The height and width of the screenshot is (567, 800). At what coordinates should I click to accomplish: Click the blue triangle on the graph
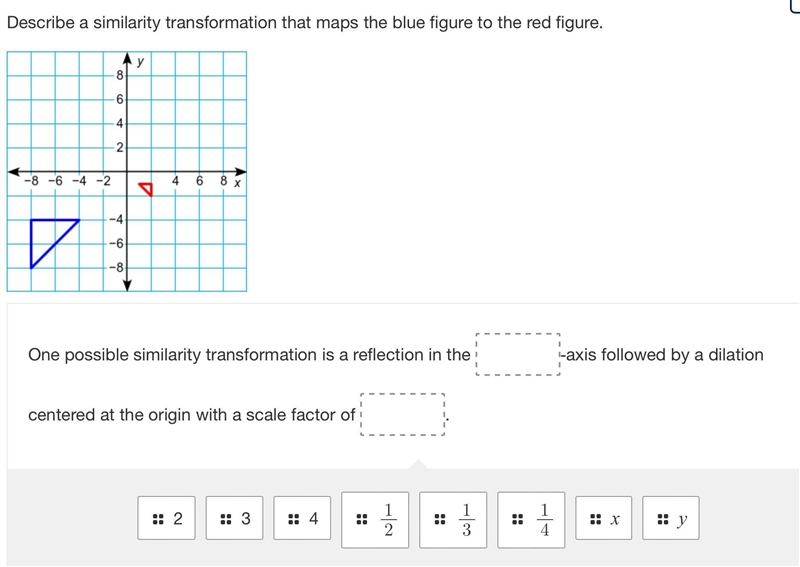[47, 236]
